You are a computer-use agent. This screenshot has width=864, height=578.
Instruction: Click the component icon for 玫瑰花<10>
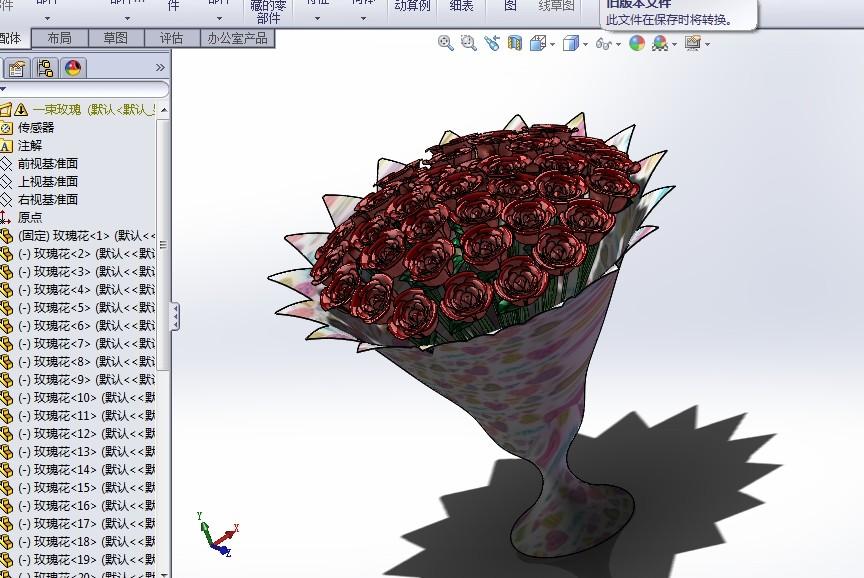point(6,398)
